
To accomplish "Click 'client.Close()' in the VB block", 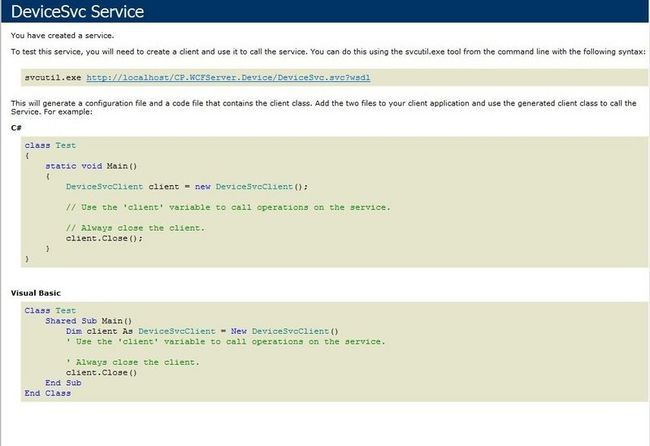I will tap(102, 373).
